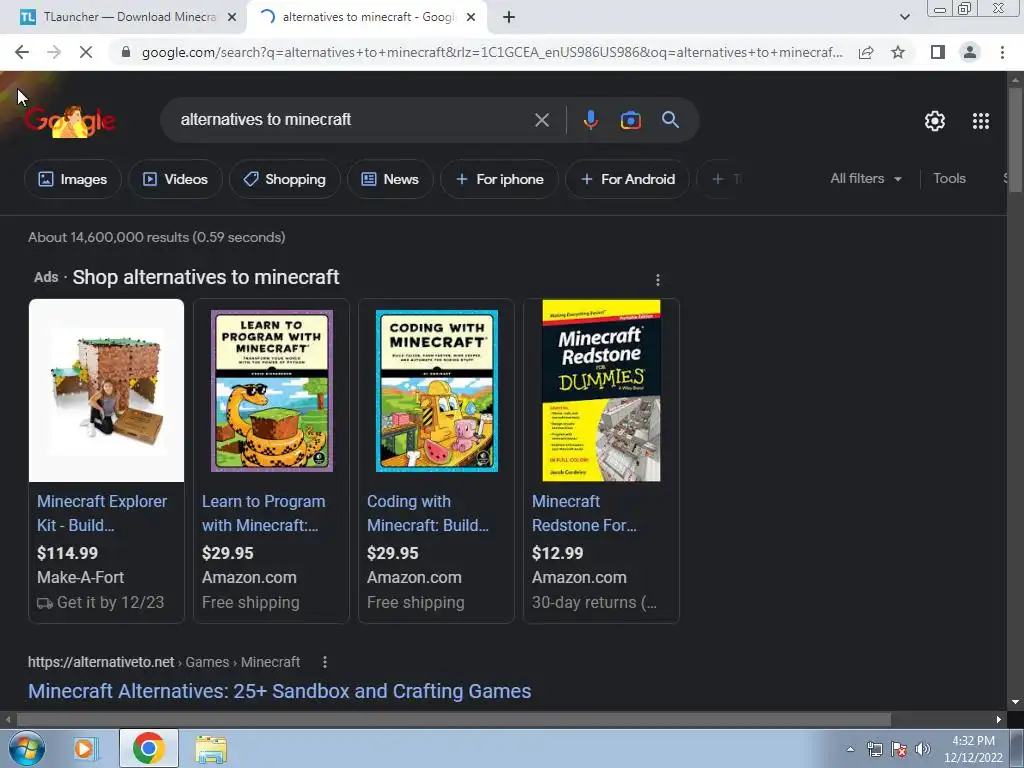Click into the Google search input field
Screen dimensions: 1024x768
click(353, 120)
